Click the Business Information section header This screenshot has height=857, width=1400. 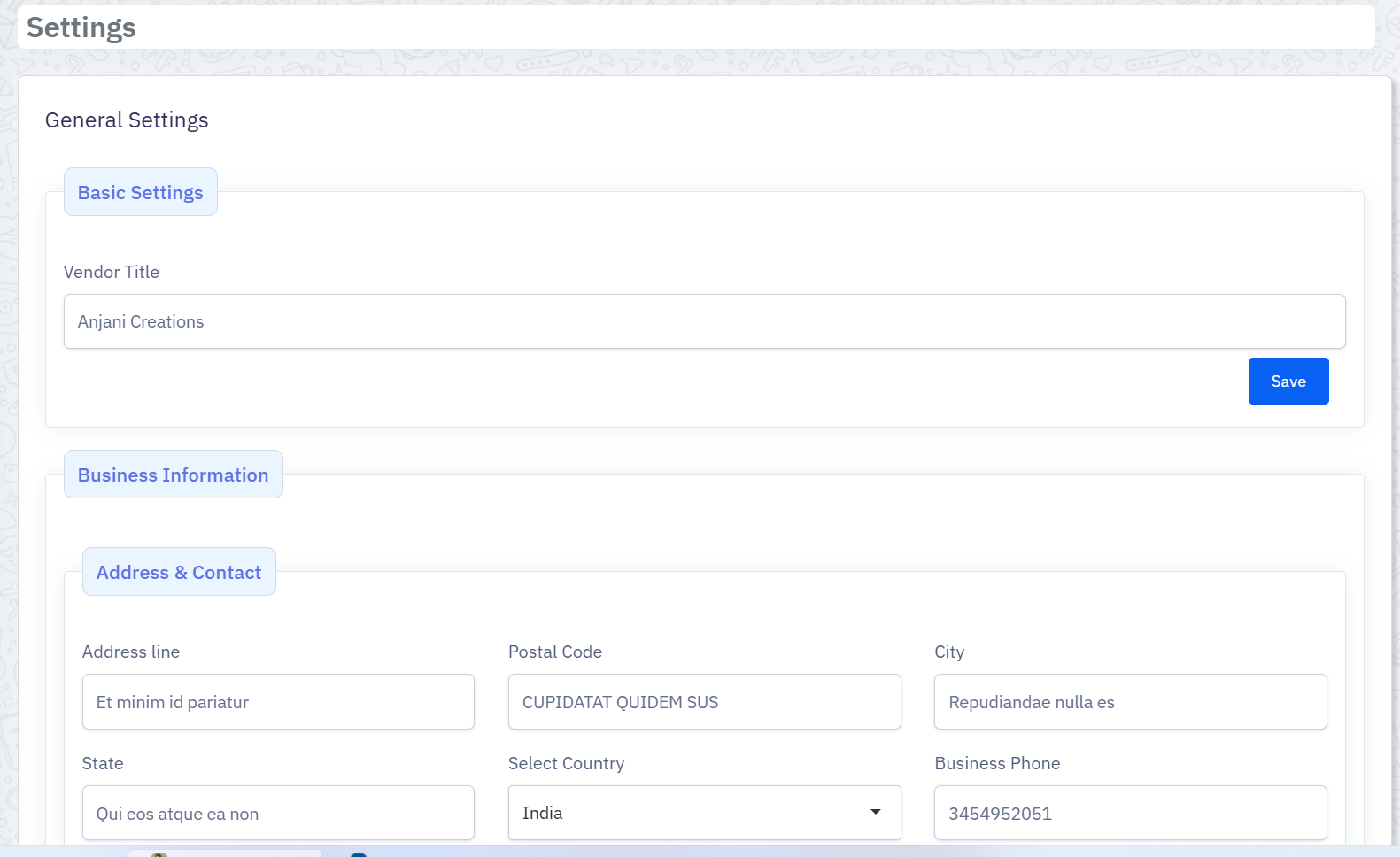pyautogui.click(x=174, y=475)
